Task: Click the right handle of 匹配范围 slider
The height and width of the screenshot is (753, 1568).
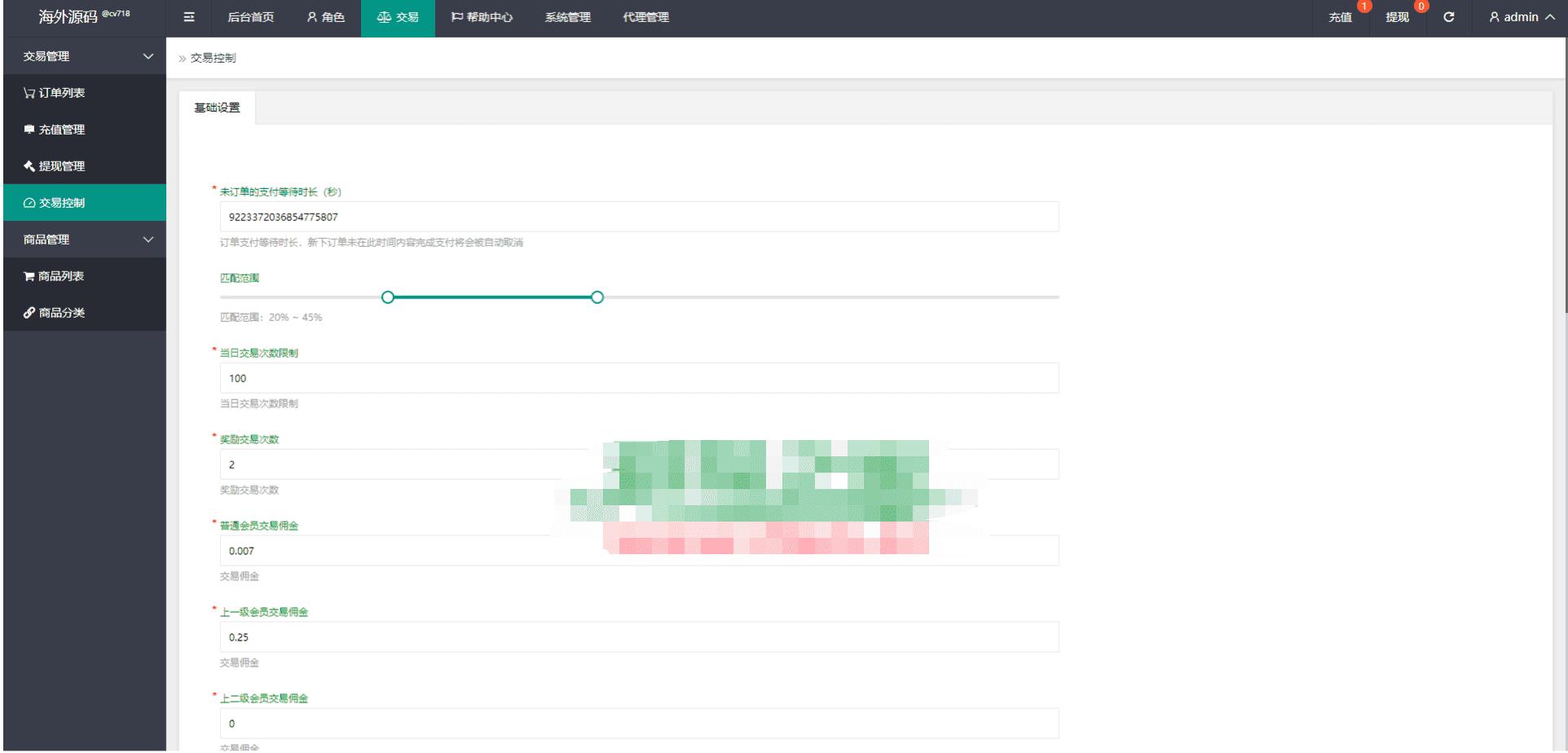Action: coord(597,297)
